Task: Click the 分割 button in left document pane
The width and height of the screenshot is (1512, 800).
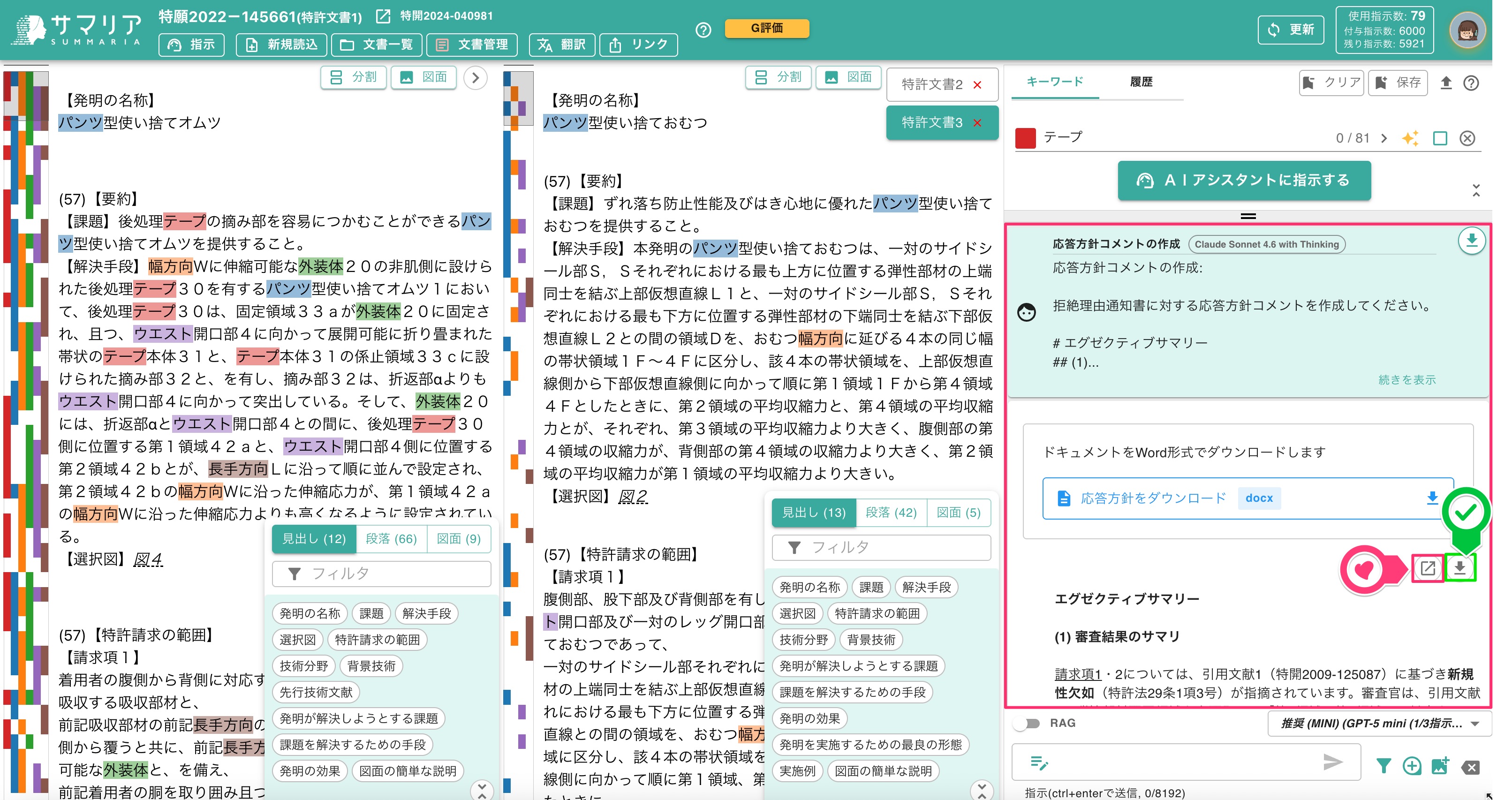Action: (x=353, y=77)
